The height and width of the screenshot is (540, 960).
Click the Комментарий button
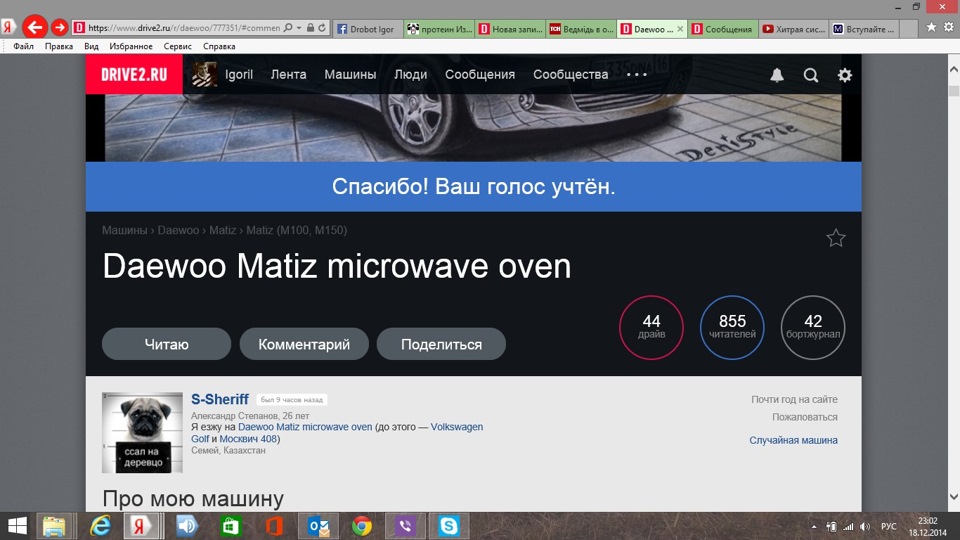[304, 344]
